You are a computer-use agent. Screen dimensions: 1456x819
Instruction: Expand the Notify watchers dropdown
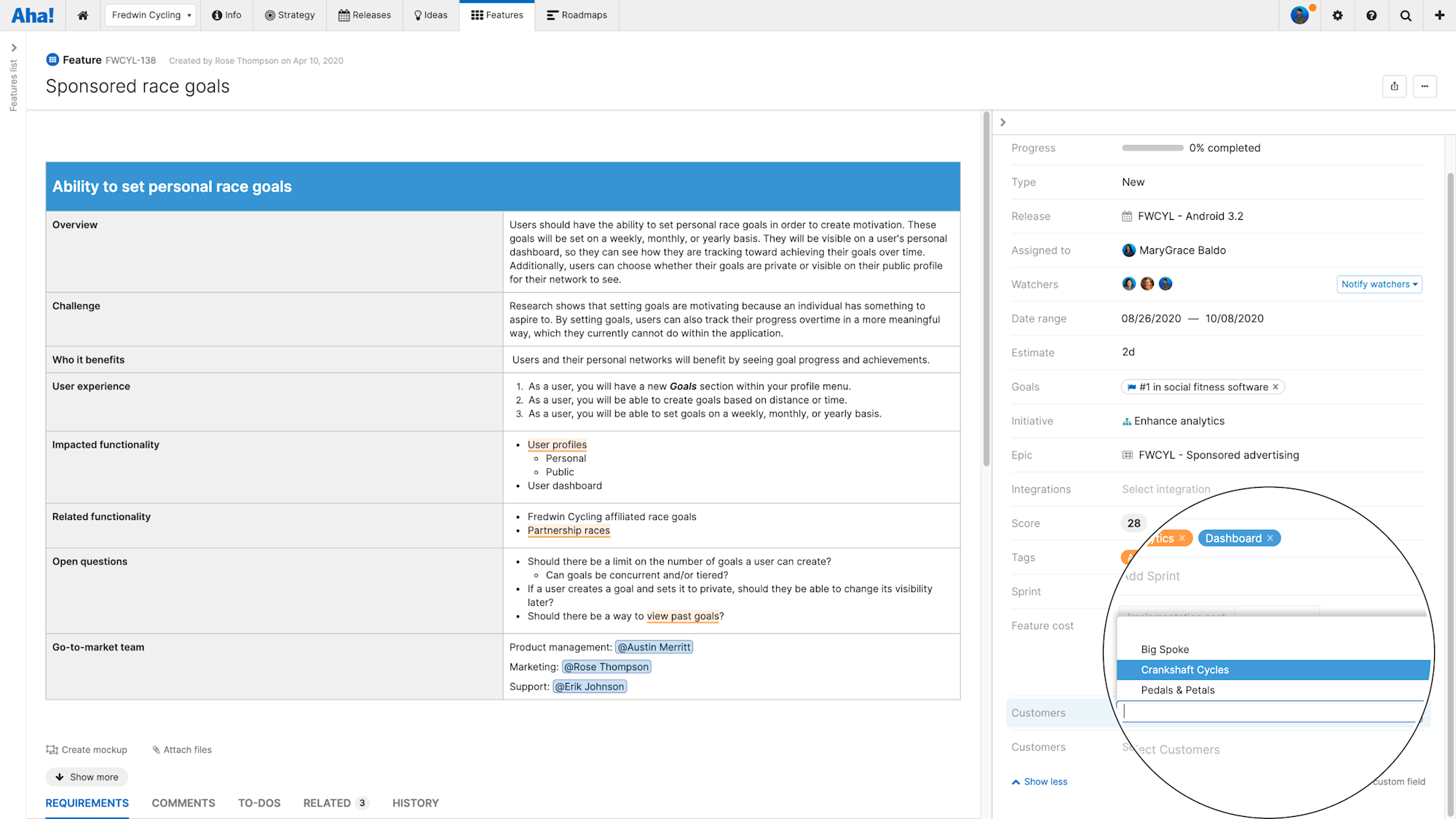[1380, 285]
